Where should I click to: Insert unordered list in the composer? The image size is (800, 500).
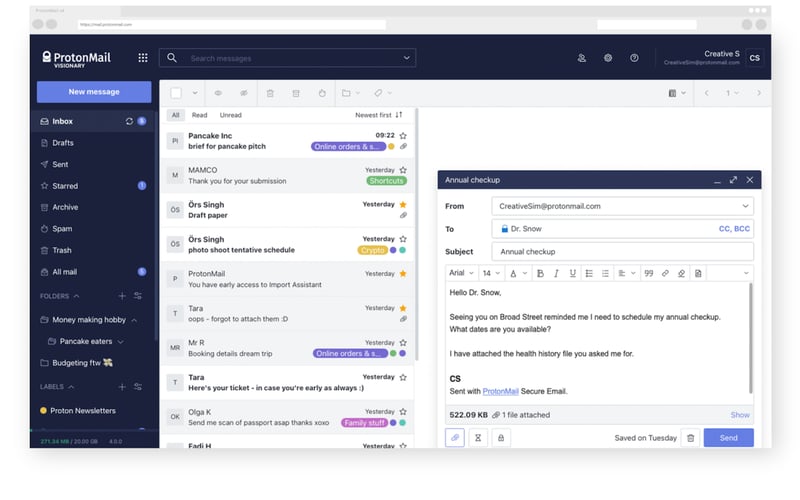(x=589, y=273)
